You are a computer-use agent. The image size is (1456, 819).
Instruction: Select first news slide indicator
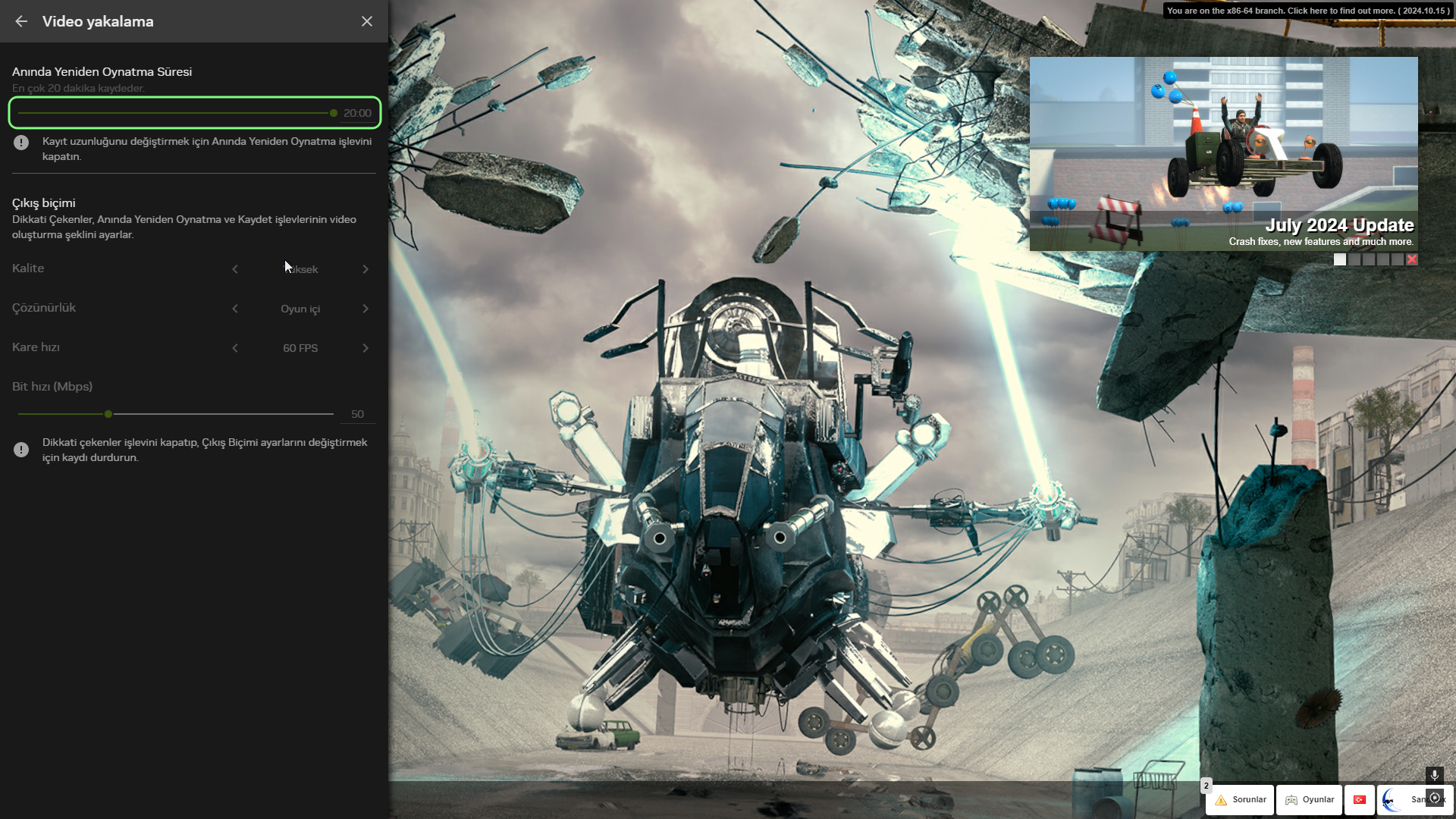[1340, 259]
